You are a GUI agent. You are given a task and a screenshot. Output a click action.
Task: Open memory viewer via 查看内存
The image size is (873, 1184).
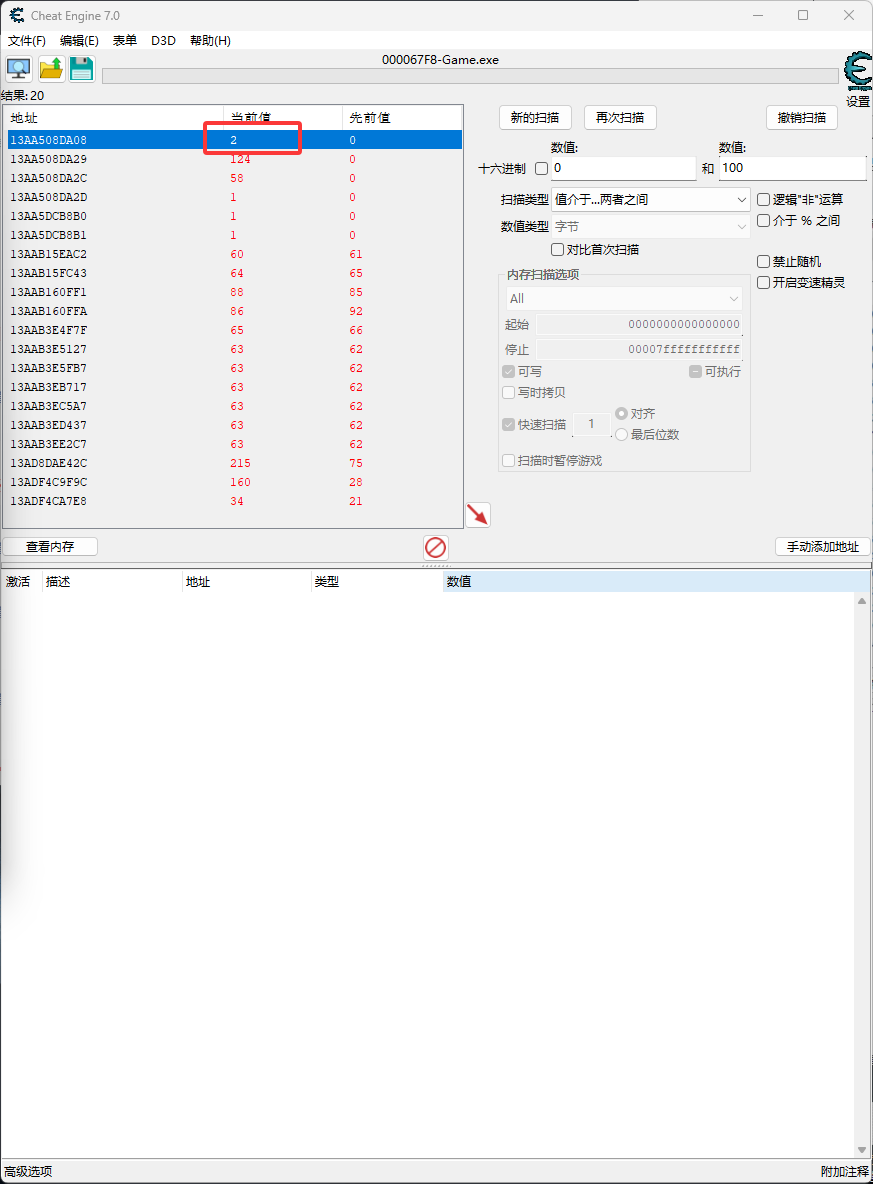click(x=50, y=547)
